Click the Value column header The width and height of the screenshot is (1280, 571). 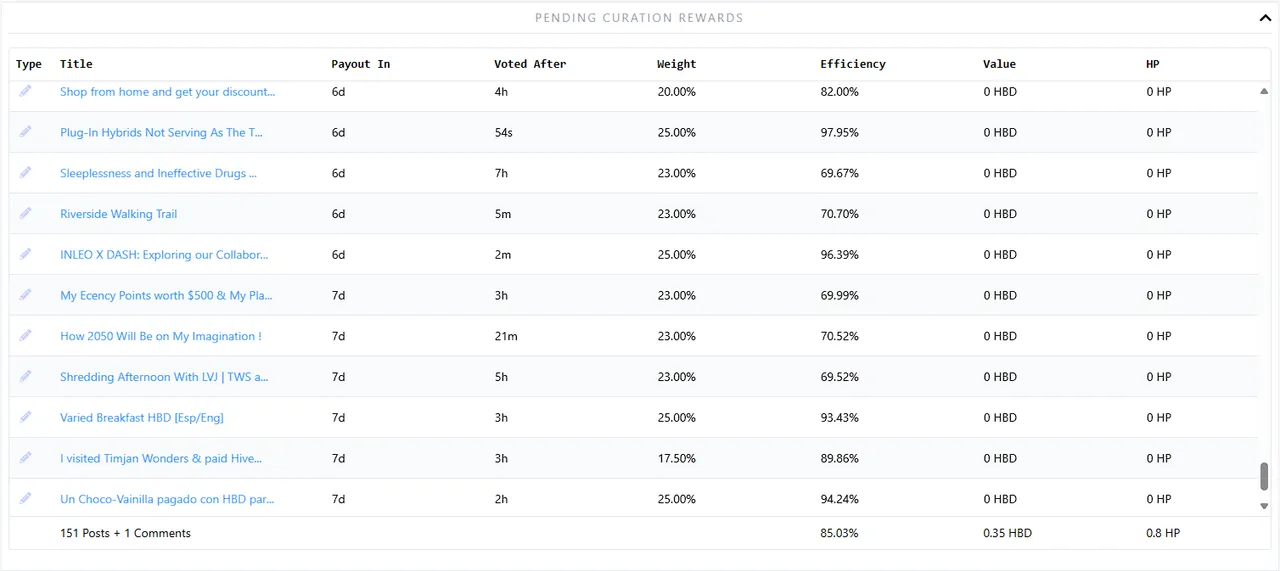pyautogui.click(x=999, y=64)
